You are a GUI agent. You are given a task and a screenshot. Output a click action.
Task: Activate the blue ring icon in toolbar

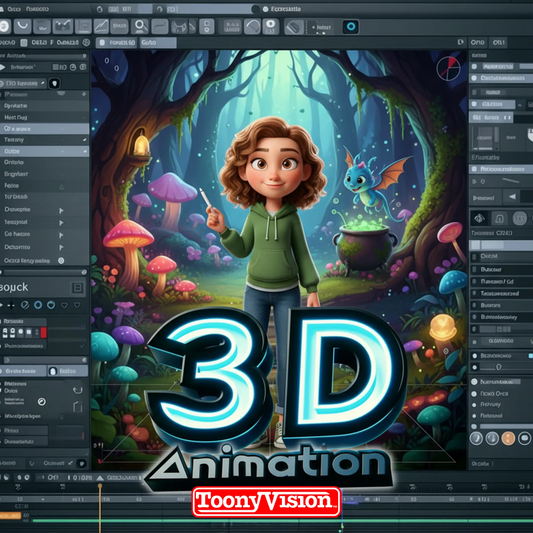pos(351,27)
